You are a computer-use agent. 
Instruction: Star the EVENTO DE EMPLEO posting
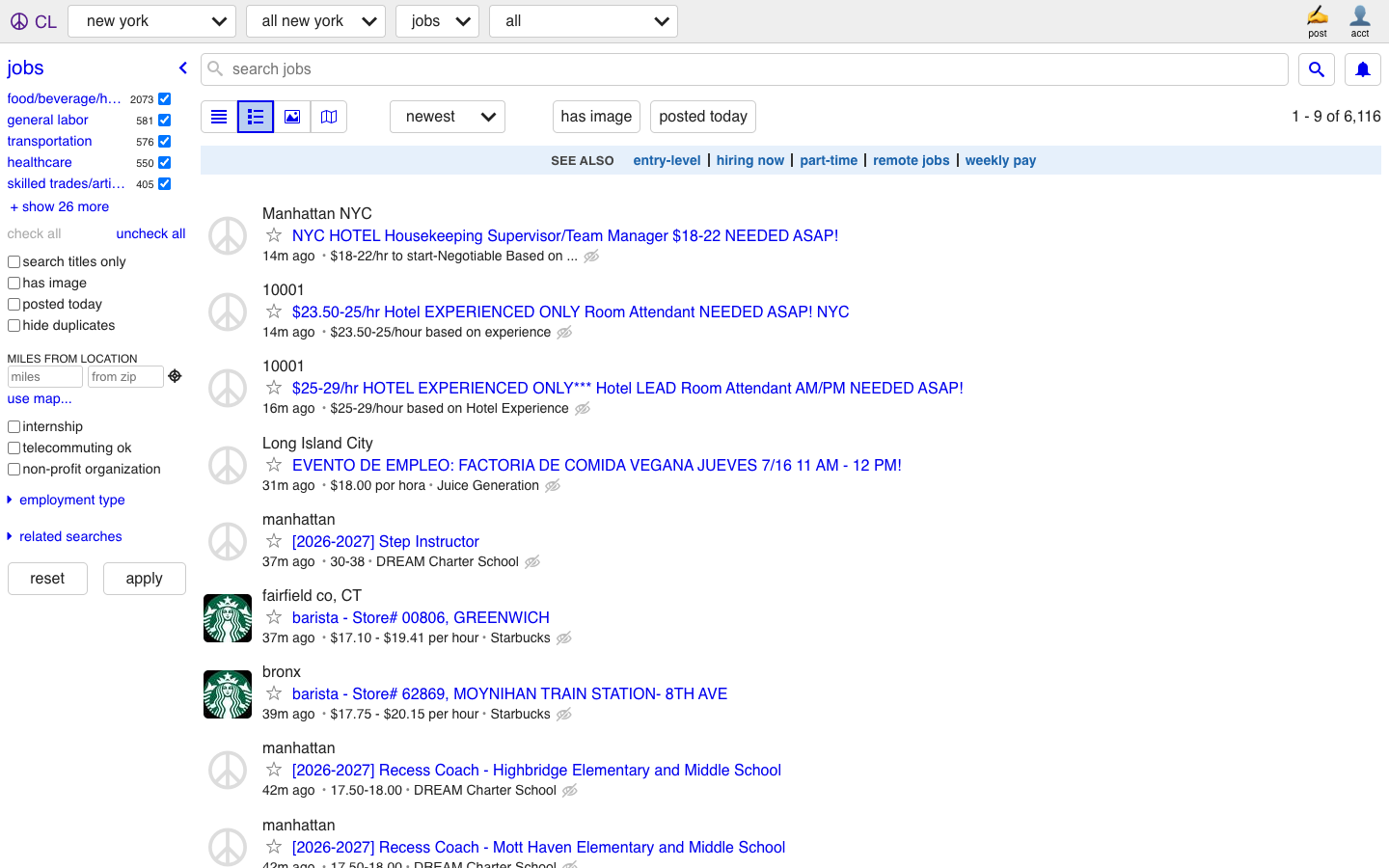[x=274, y=465]
